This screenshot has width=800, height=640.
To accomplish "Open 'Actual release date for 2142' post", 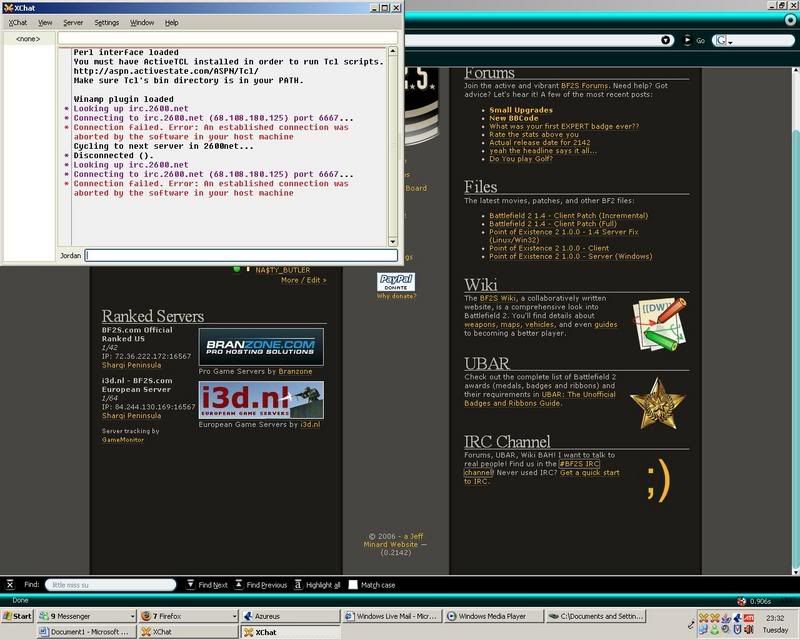I will point(539,142).
